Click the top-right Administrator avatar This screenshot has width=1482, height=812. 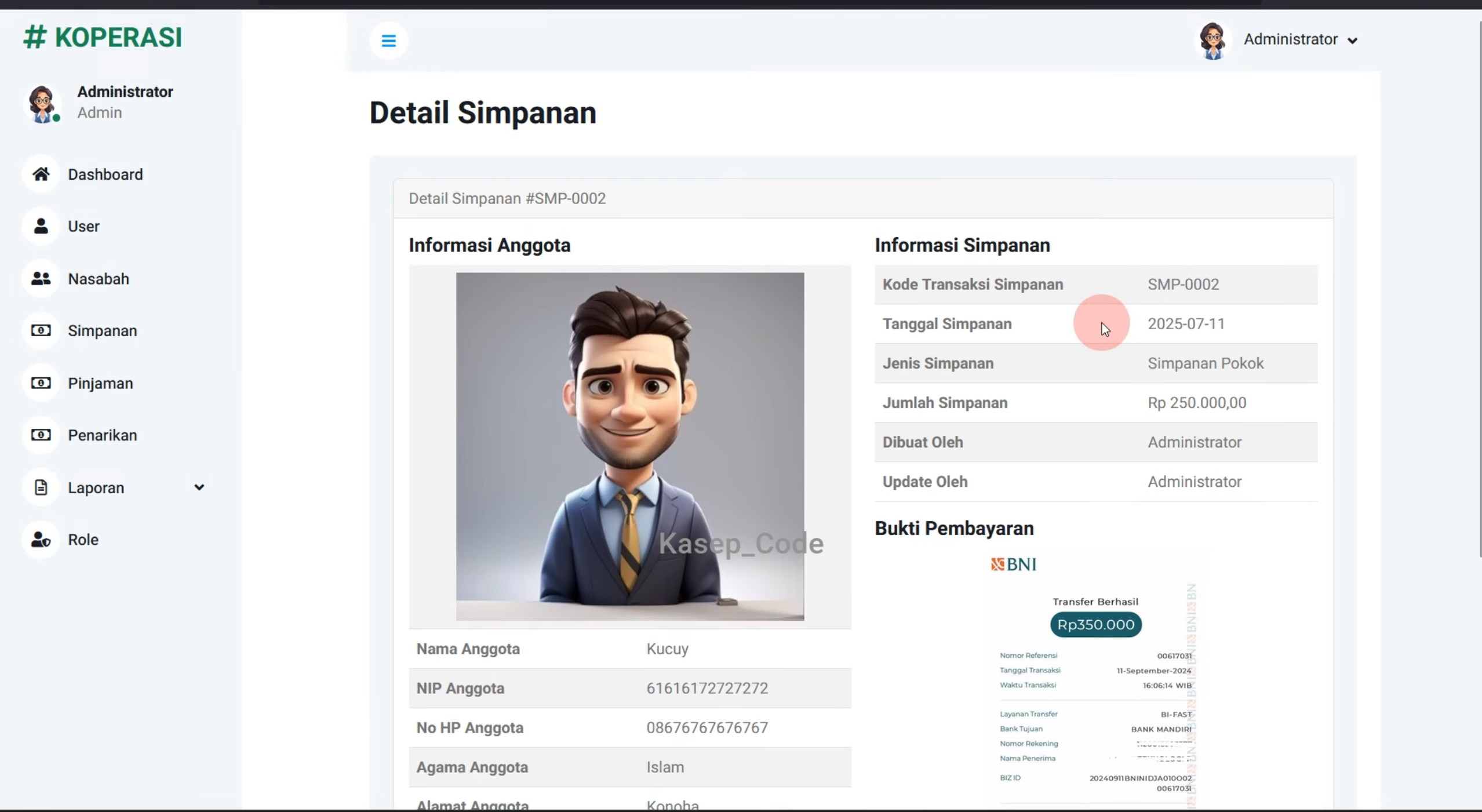(x=1212, y=41)
